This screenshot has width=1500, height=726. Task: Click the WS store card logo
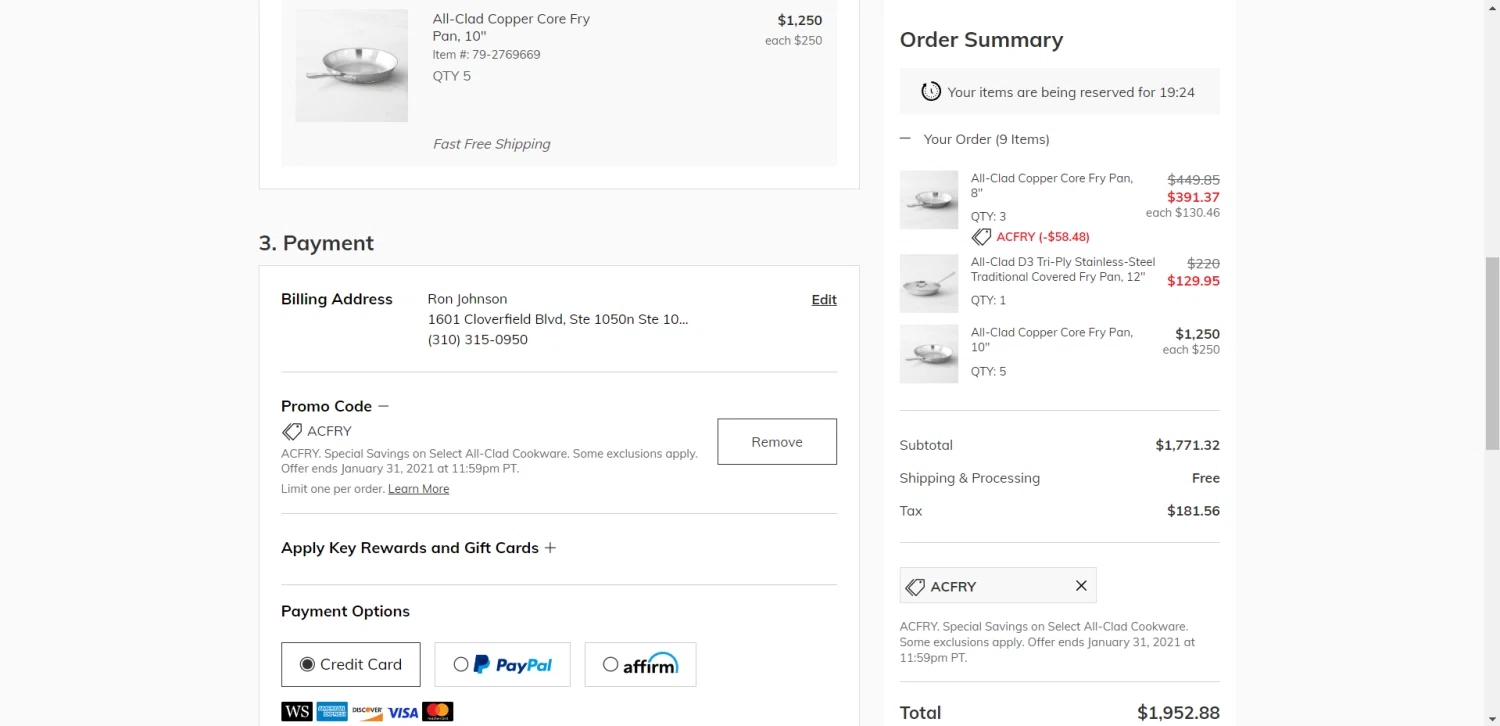(x=297, y=712)
